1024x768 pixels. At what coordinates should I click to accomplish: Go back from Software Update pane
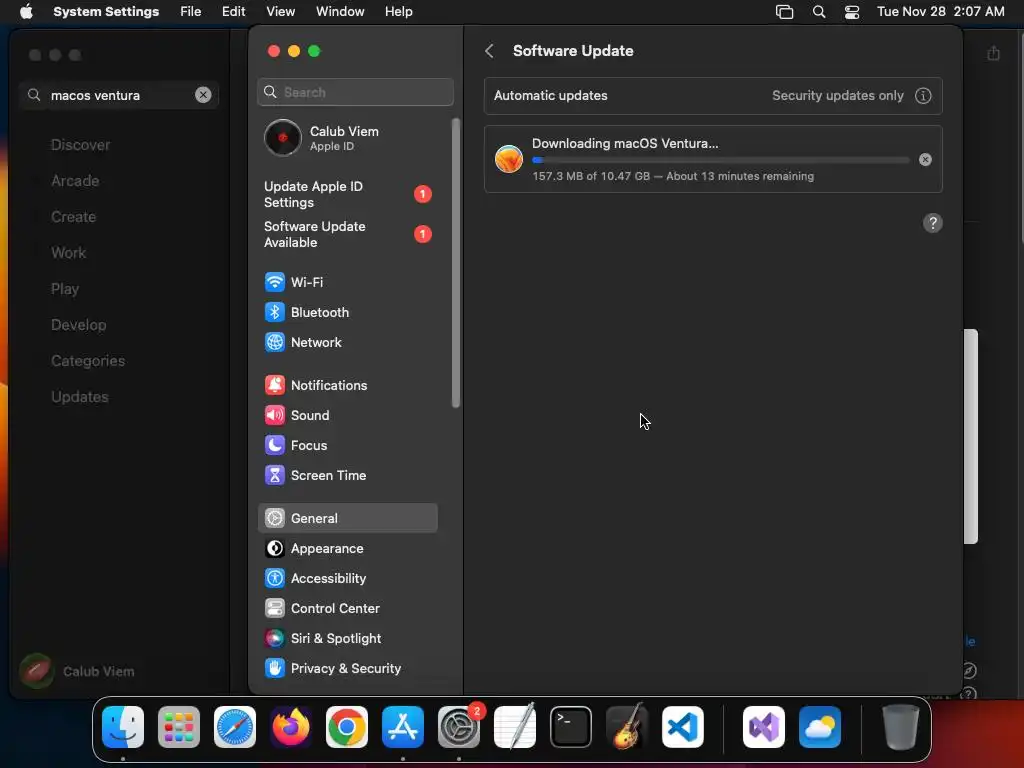tap(490, 51)
